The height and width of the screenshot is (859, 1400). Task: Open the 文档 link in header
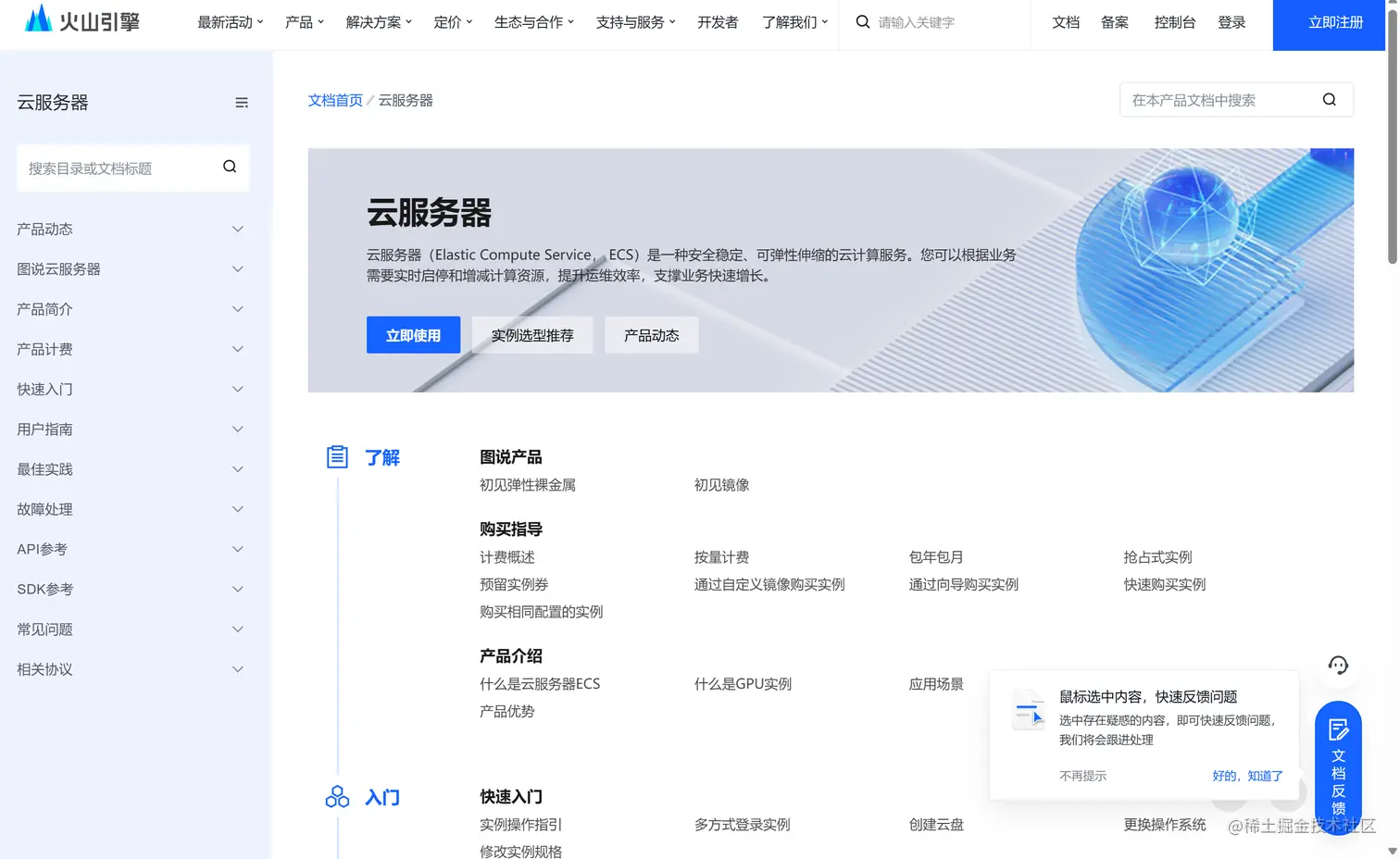[x=1066, y=22]
